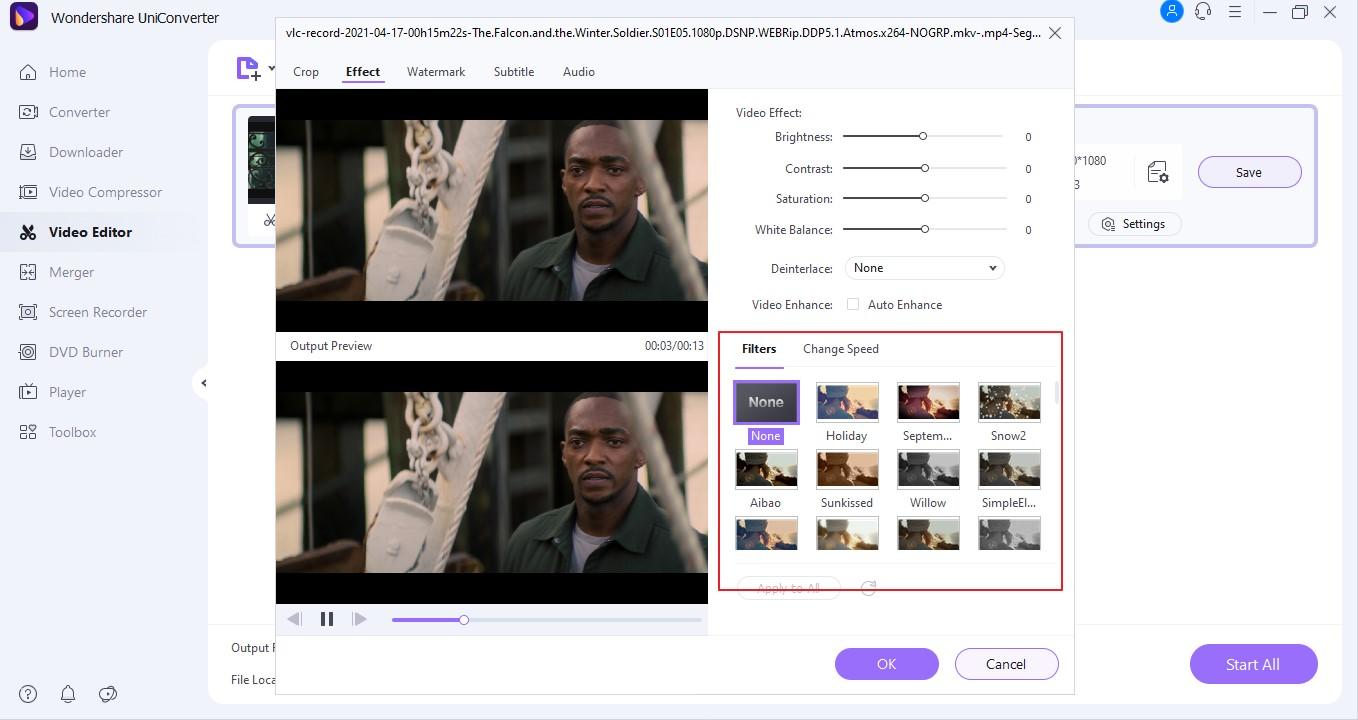Pause the video preview
1358x720 pixels.
point(326,619)
